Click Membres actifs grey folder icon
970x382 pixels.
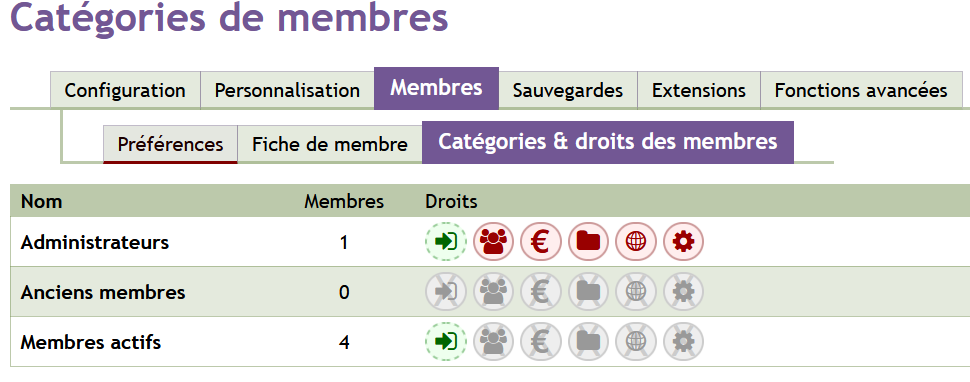588,341
